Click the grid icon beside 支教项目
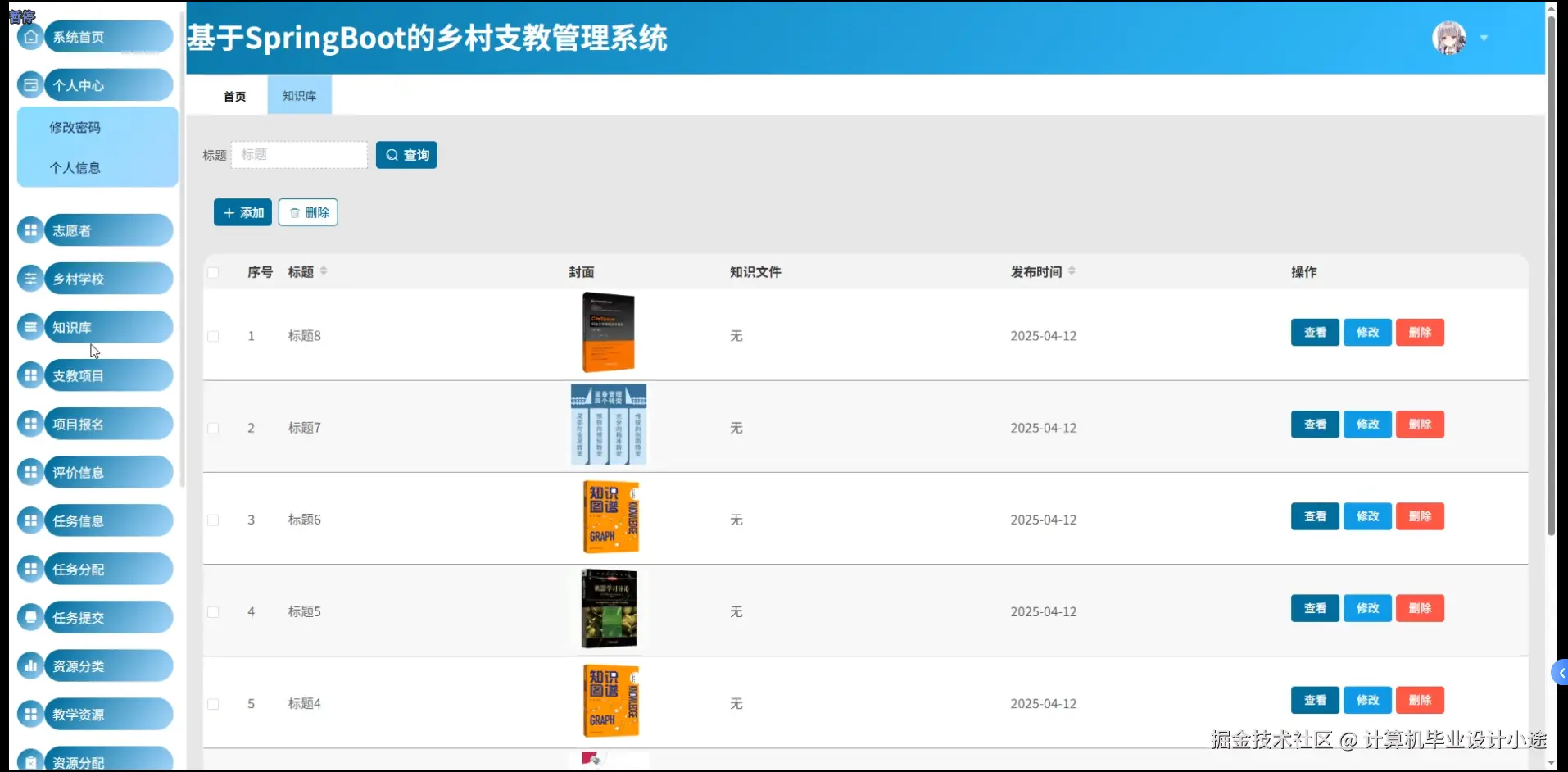This screenshot has width=1568, height=772. pyautogui.click(x=30, y=375)
